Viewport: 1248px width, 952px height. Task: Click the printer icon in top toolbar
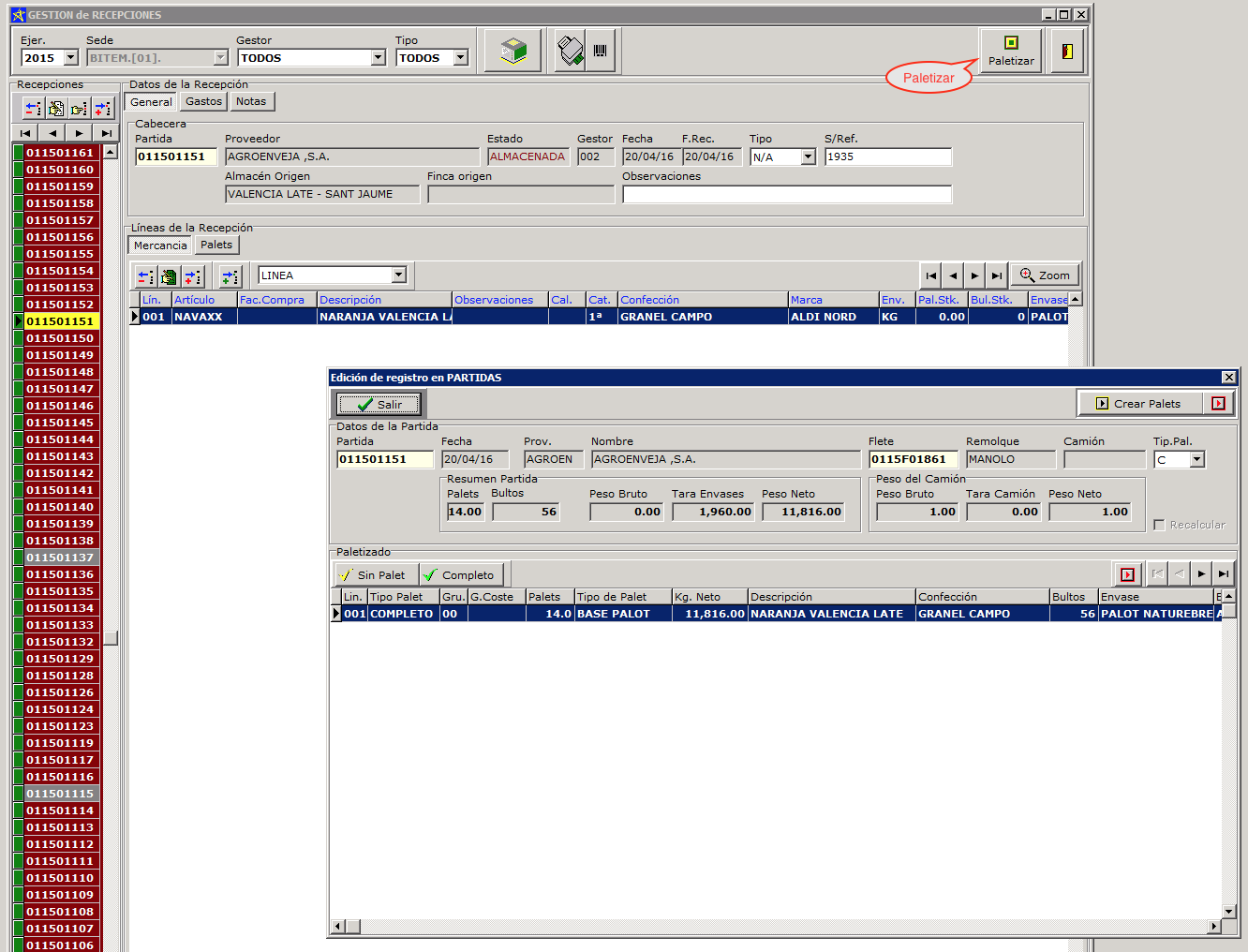[570, 51]
